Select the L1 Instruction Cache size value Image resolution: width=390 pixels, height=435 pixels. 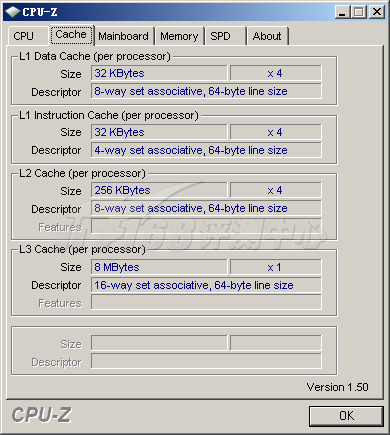[x=159, y=132]
